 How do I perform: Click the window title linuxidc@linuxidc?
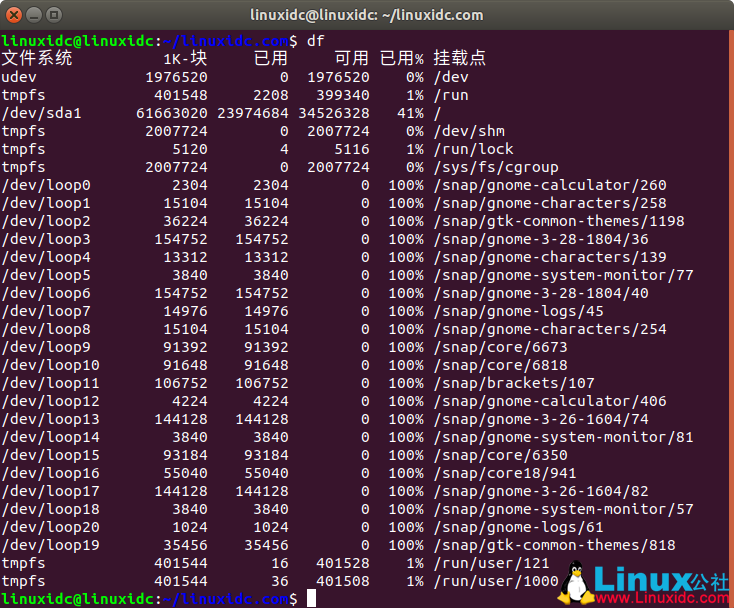tap(367, 15)
